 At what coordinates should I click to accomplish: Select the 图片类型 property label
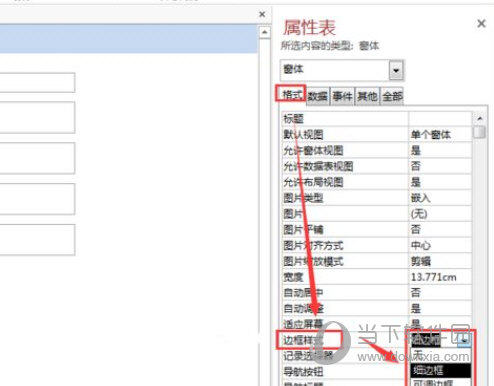click(x=303, y=198)
